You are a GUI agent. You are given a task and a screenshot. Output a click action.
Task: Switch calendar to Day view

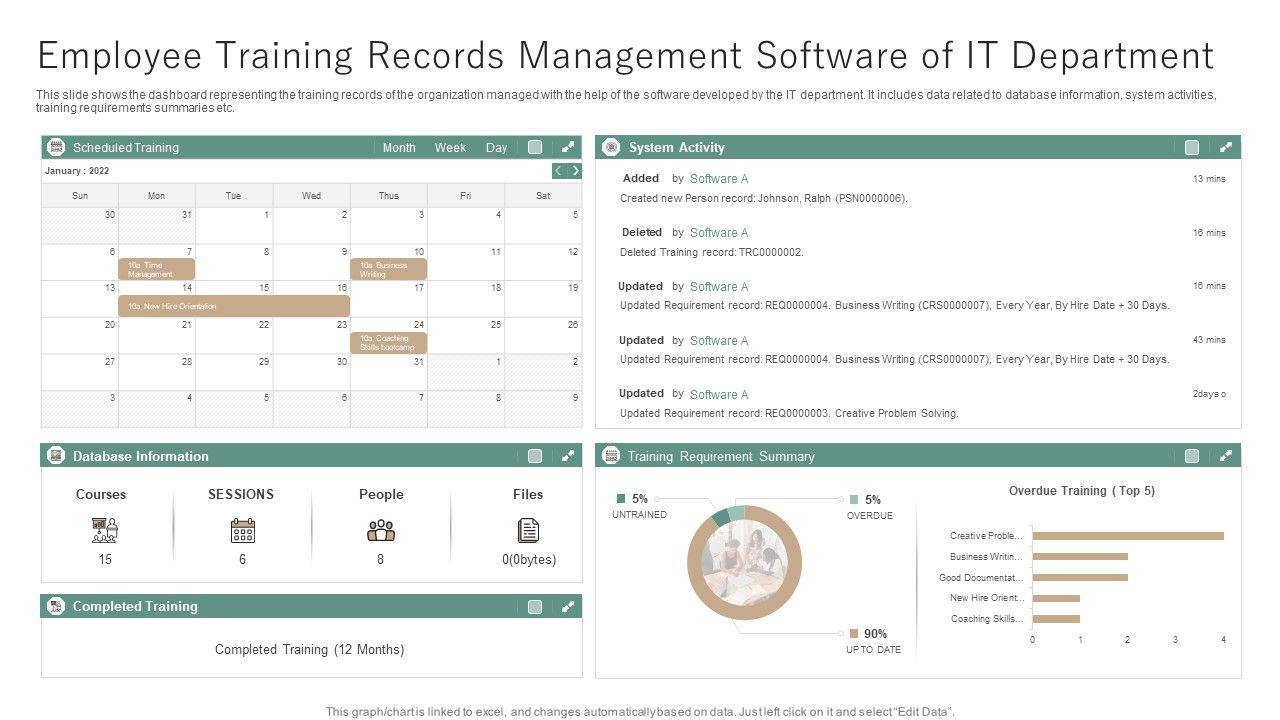pos(496,147)
